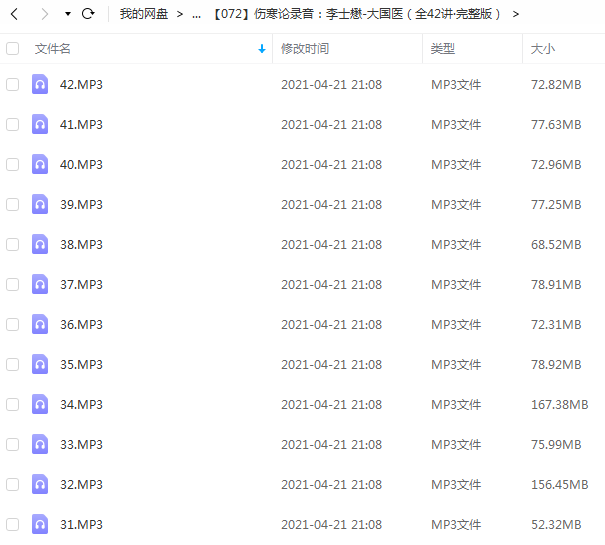Sort by 文件名 column header
Screen dimensions: 605x545
[x=52, y=49]
